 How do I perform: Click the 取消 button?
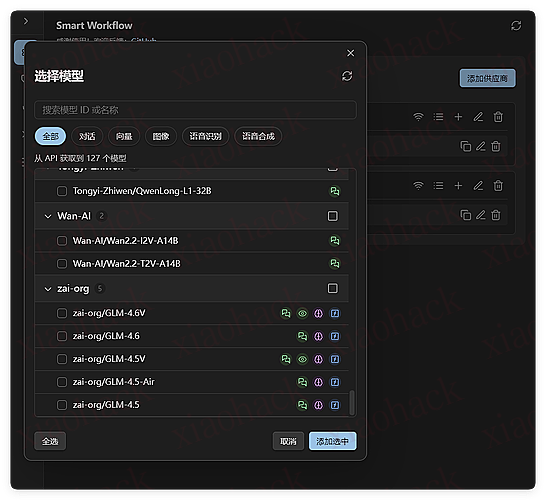tap(288, 441)
